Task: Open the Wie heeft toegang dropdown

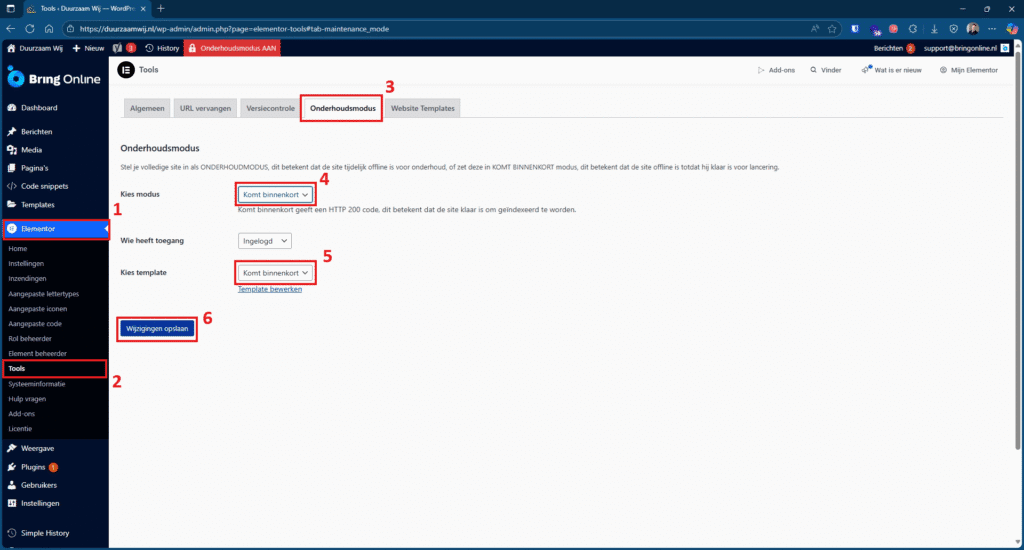Action: coord(265,240)
